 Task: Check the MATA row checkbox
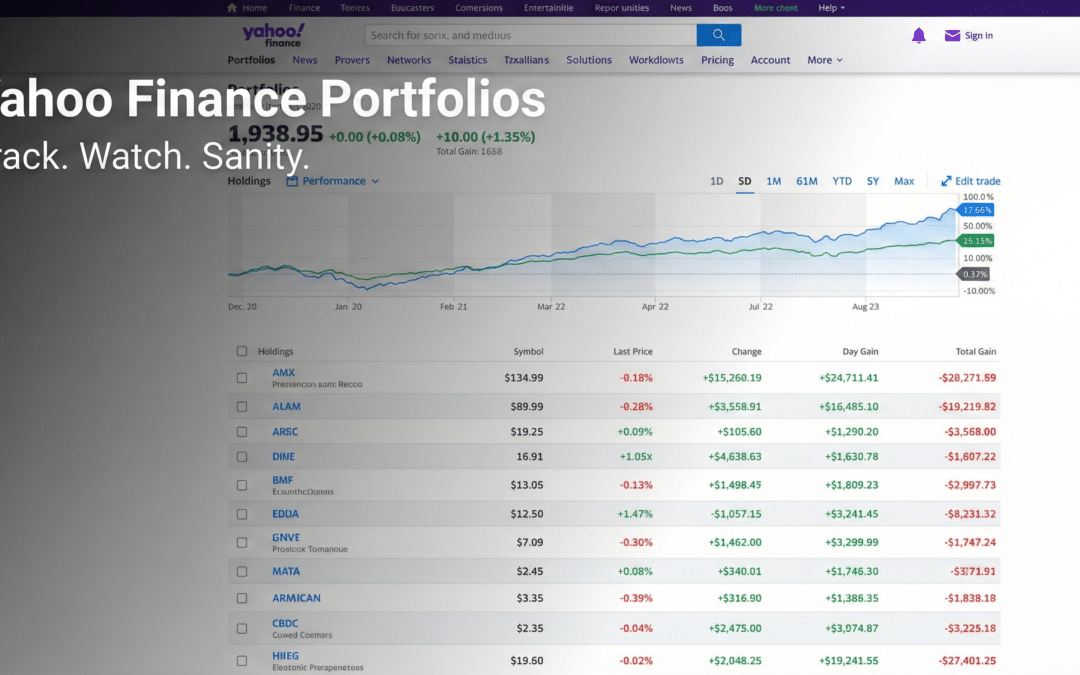tap(242, 572)
